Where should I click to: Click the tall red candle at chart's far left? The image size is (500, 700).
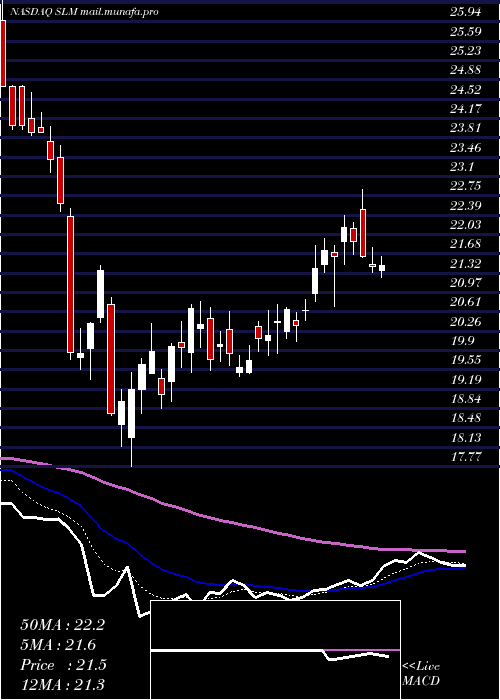coord(3,53)
